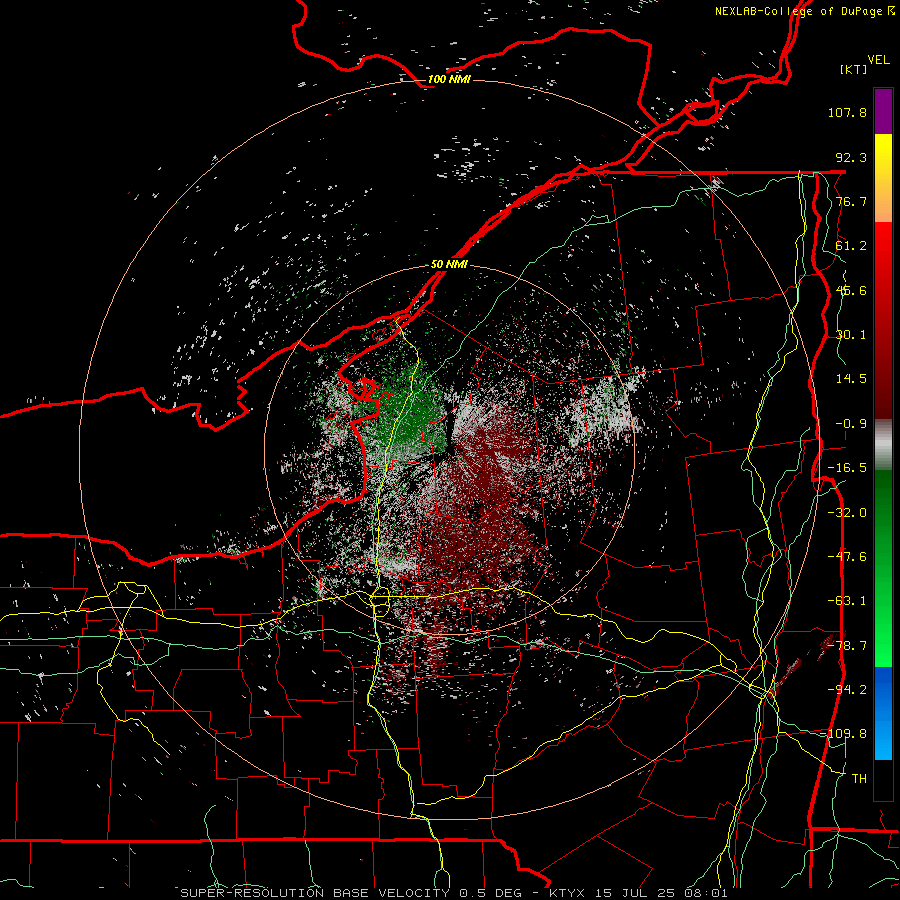Select the -63.1 velocity scale value
This screenshot has height=900, width=900.
coord(847,601)
